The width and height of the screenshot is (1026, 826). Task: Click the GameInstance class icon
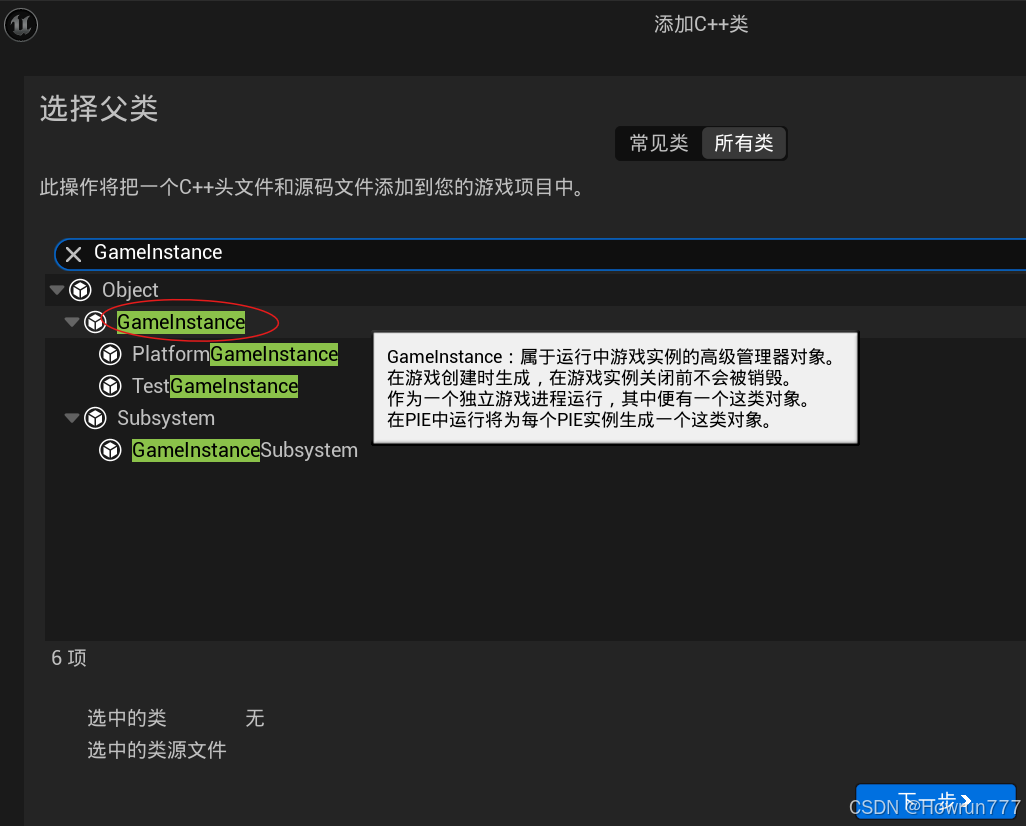click(x=96, y=321)
